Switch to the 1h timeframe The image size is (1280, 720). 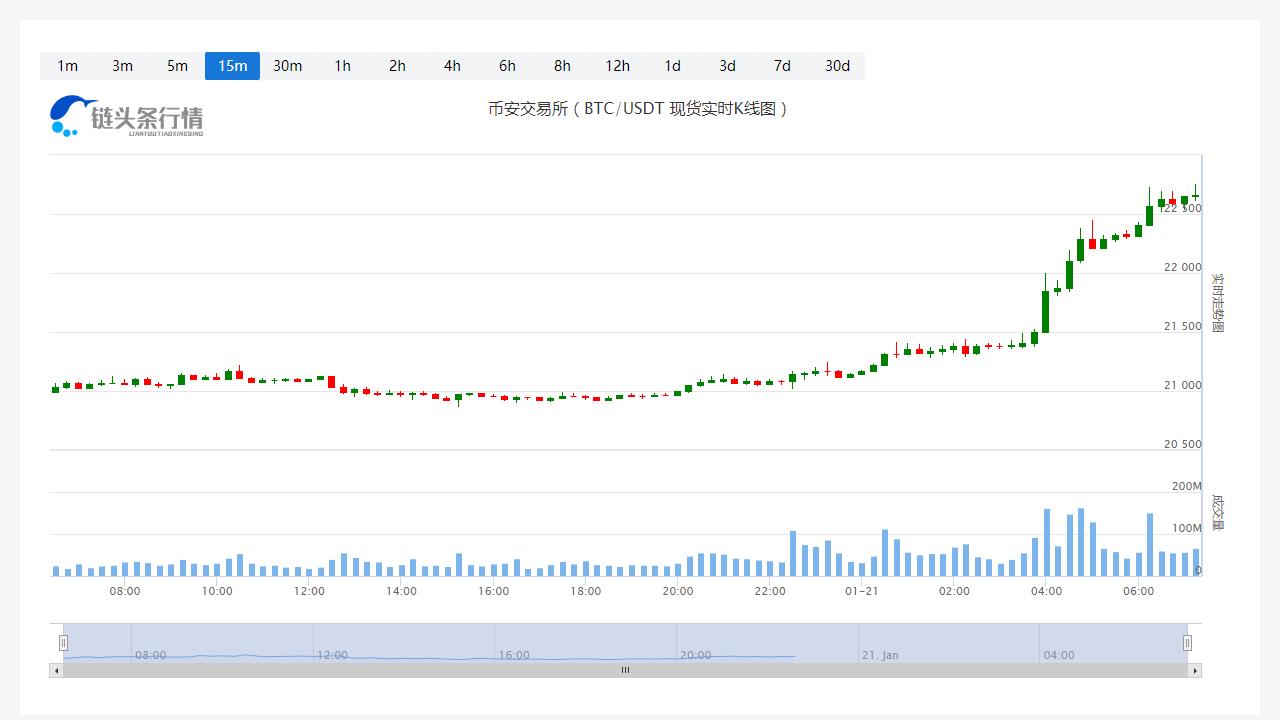342,66
